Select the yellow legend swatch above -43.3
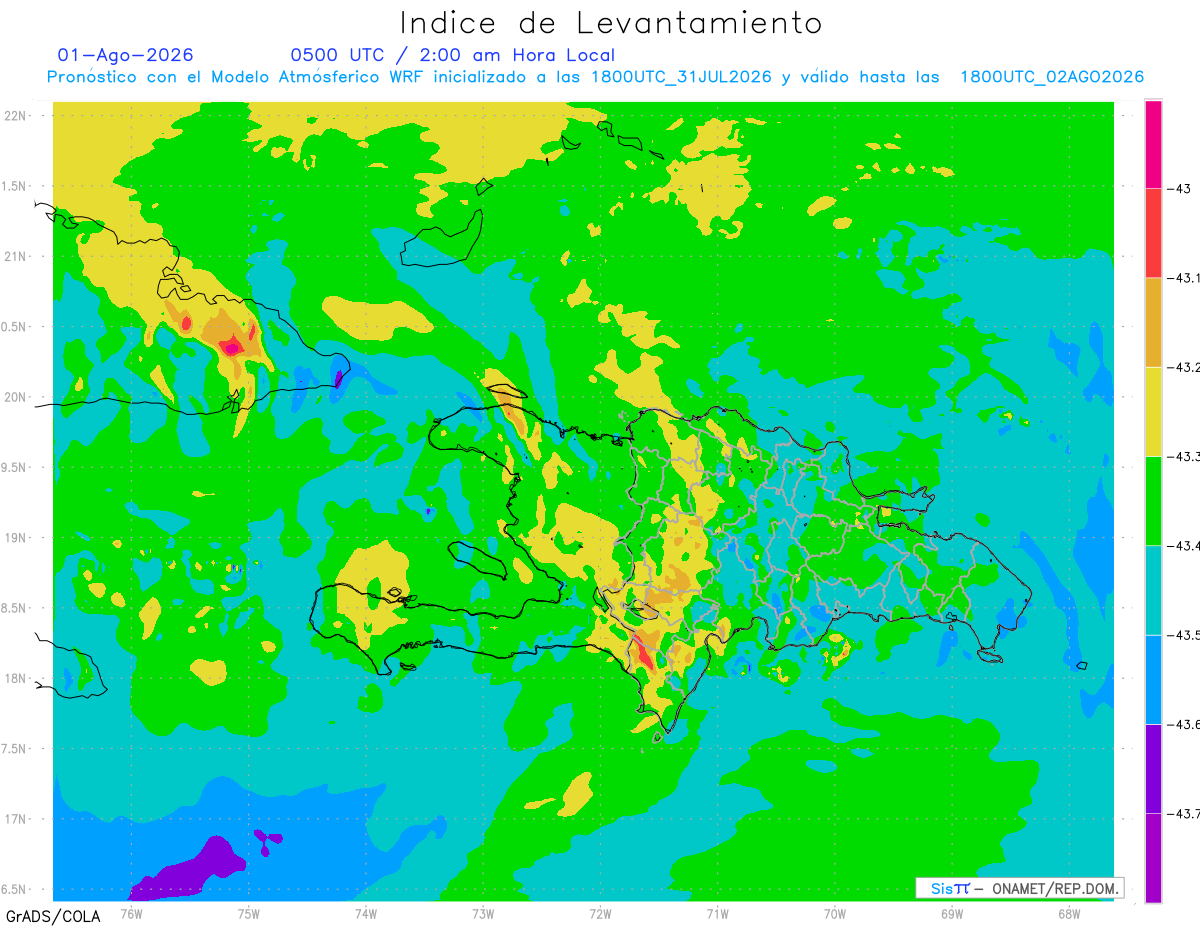The width and height of the screenshot is (1200, 927). (1153, 411)
